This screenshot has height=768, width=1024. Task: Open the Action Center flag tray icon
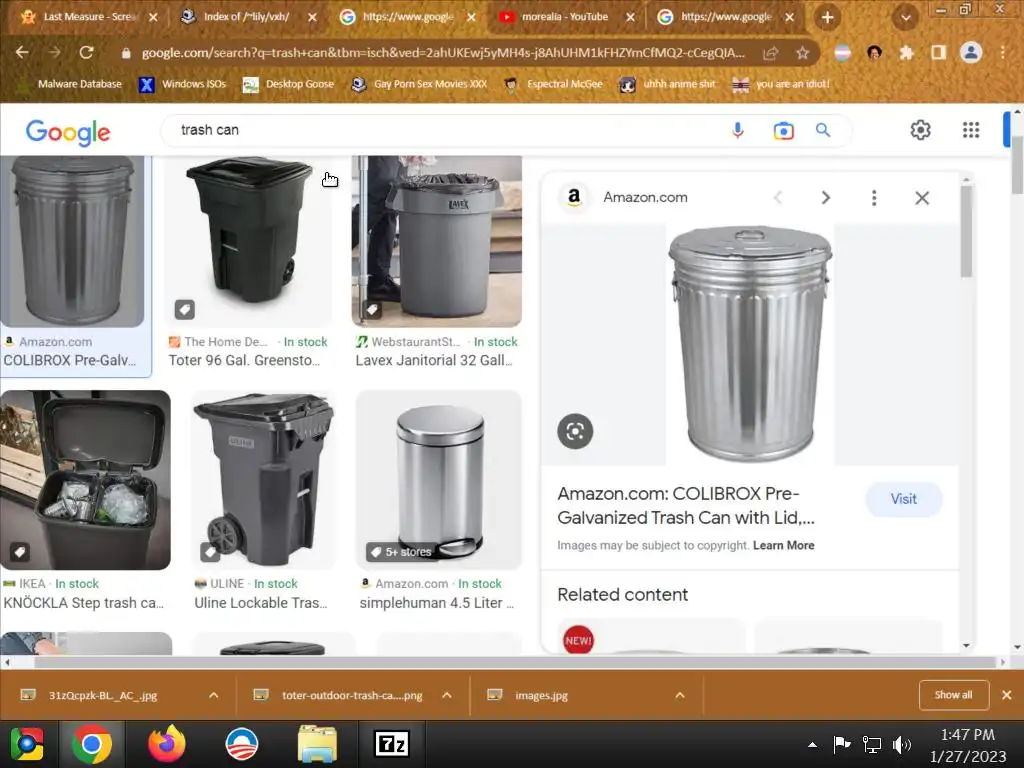(x=841, y=744)
